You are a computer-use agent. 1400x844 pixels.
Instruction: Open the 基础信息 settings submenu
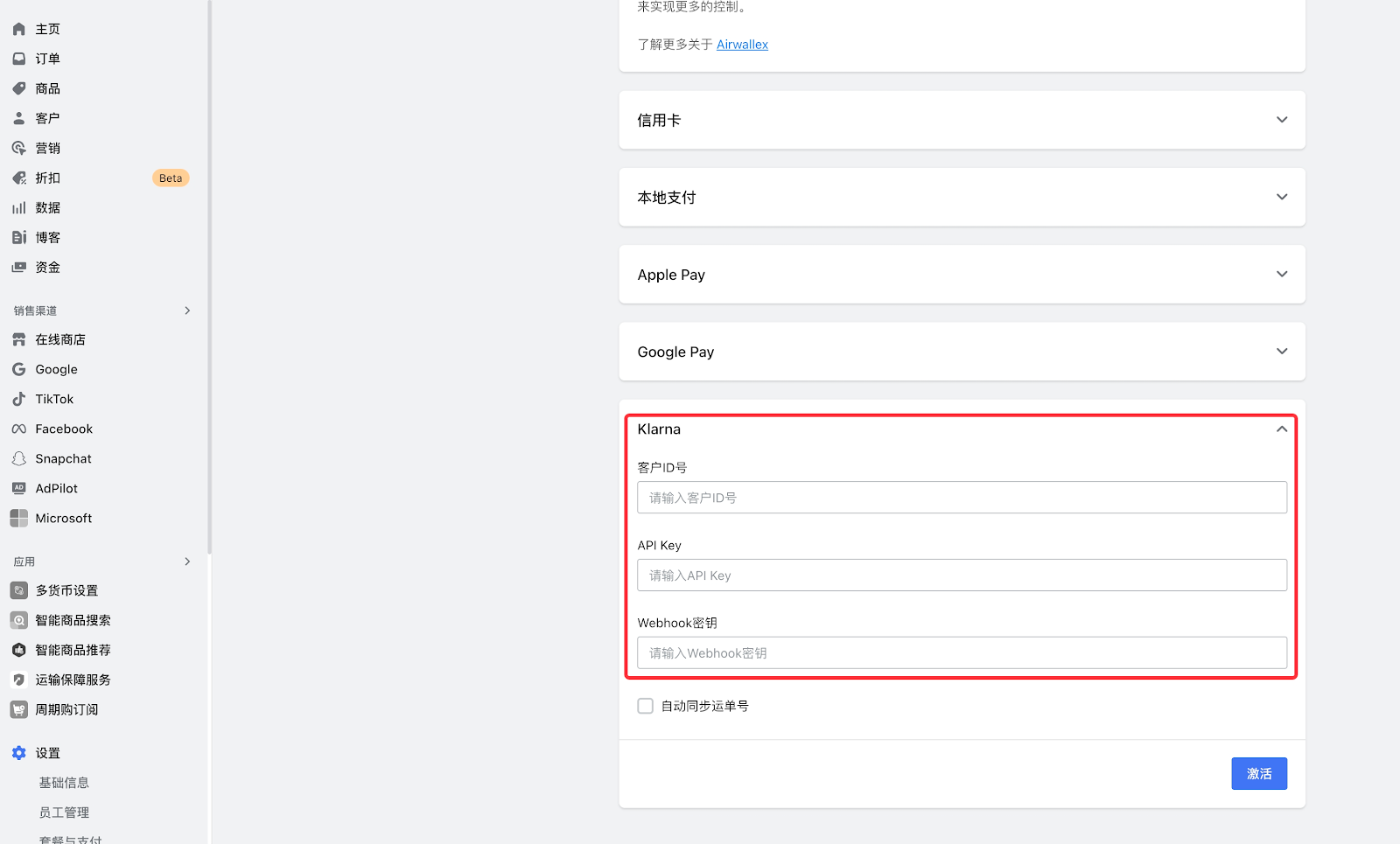tap(64, 783)
